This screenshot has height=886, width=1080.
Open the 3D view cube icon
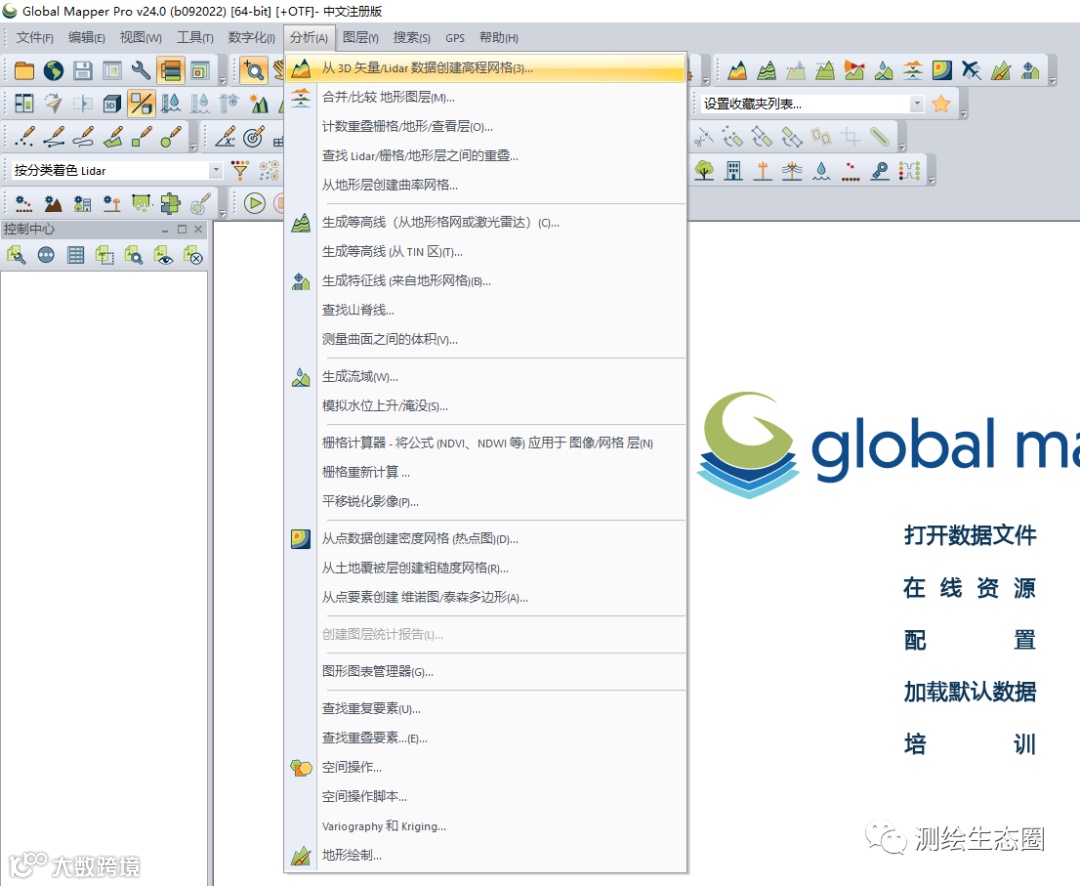(x=112, y=103)
